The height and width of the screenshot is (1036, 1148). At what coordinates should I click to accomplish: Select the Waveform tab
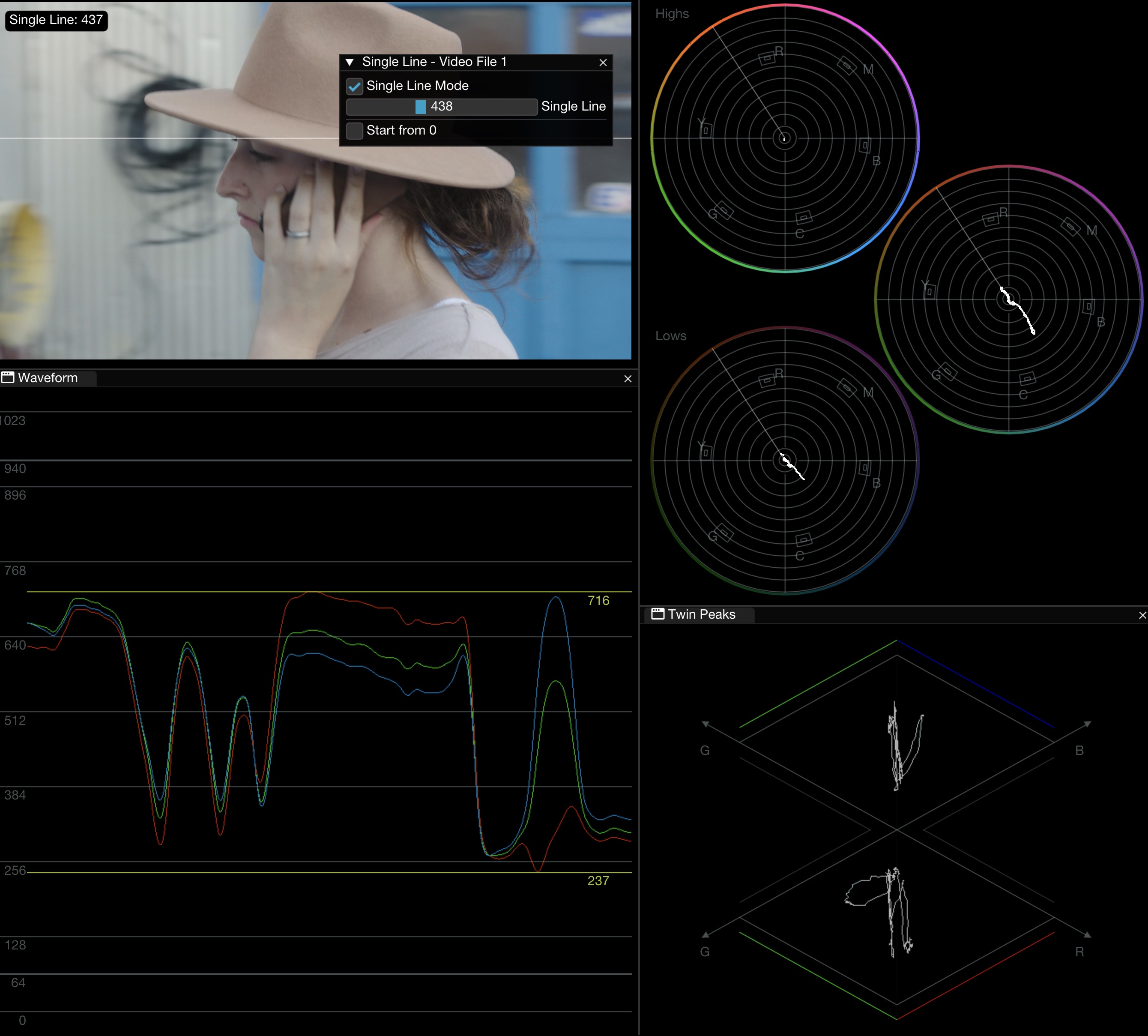[x=48, y=378]
